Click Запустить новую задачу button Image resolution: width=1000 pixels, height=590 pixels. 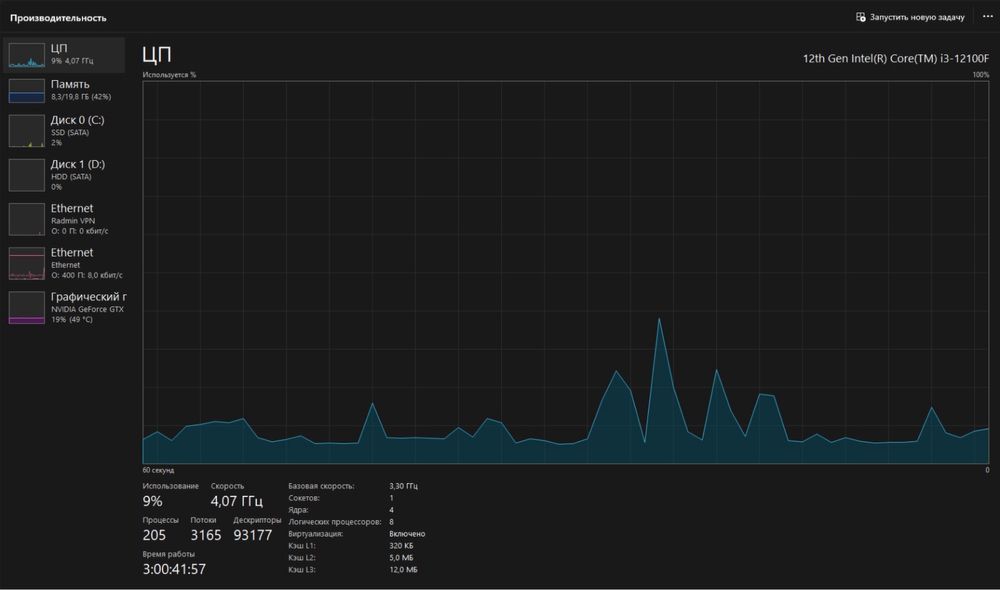[910, 17]
